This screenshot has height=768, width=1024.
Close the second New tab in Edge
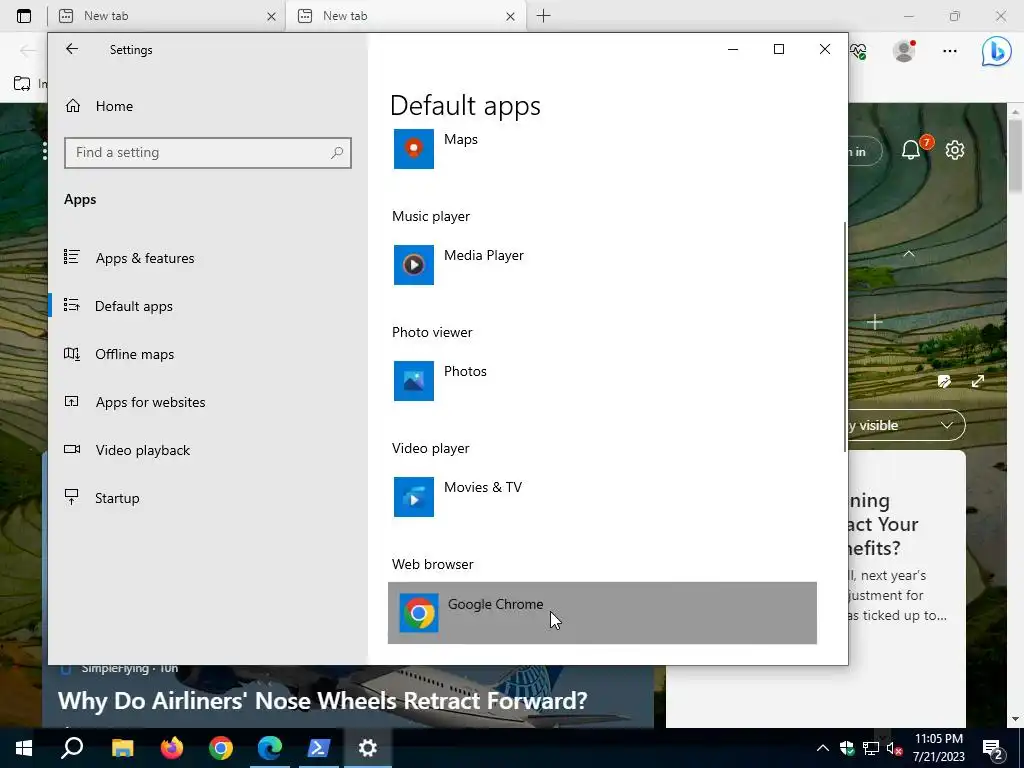511,16
